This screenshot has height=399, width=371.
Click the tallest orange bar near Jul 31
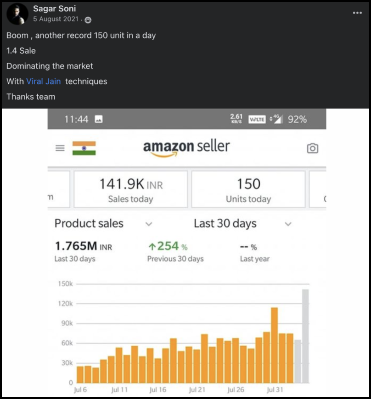coord(274,345)
